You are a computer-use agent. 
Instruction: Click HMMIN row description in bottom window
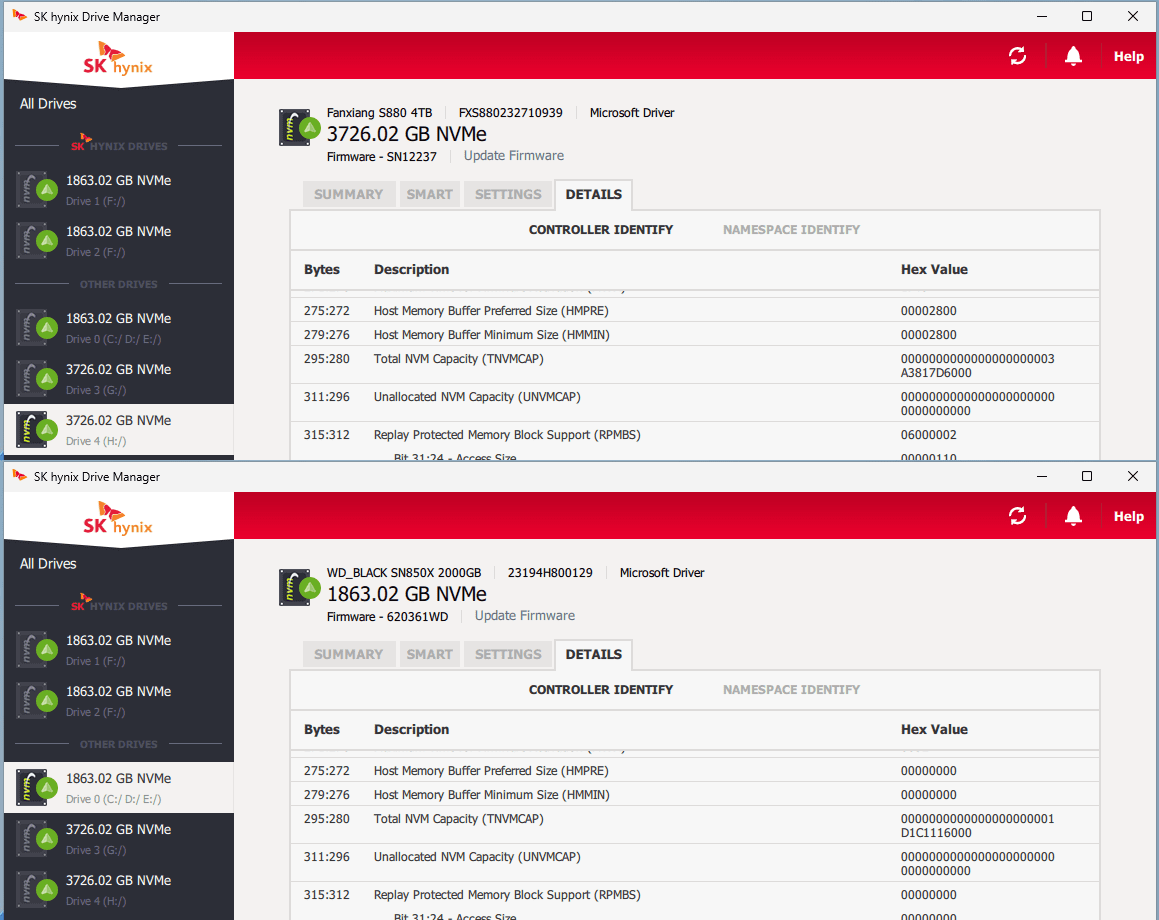coord(492,795)
